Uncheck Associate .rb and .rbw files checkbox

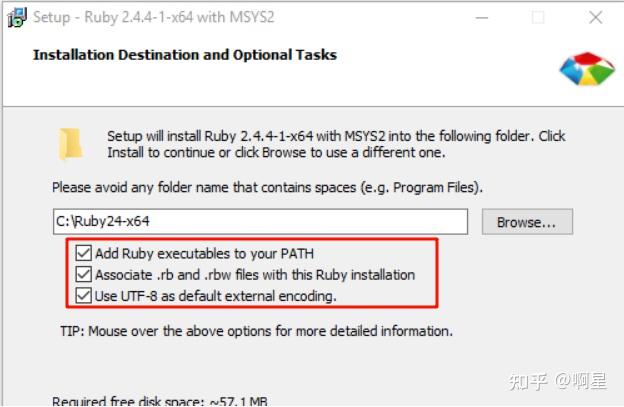click(x=83, y=274)
